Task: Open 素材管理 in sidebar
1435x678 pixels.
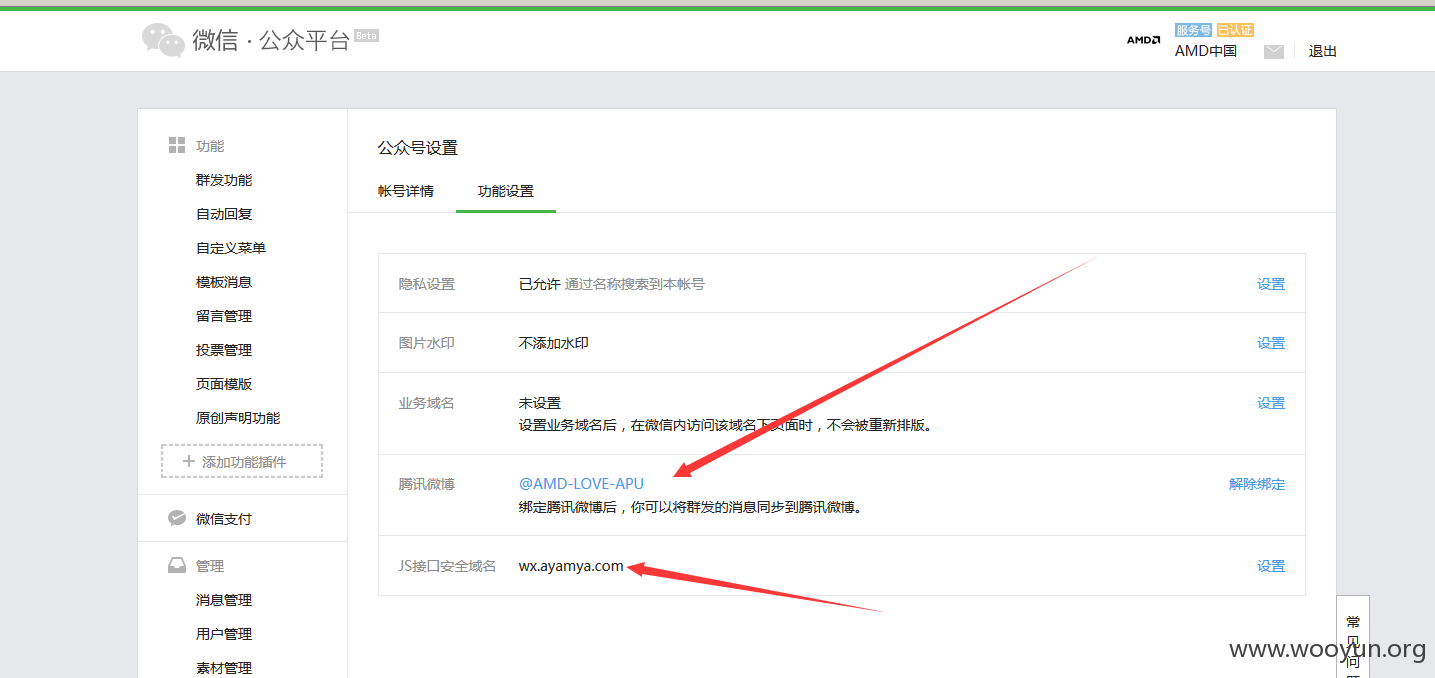Action: coord(224,668)
